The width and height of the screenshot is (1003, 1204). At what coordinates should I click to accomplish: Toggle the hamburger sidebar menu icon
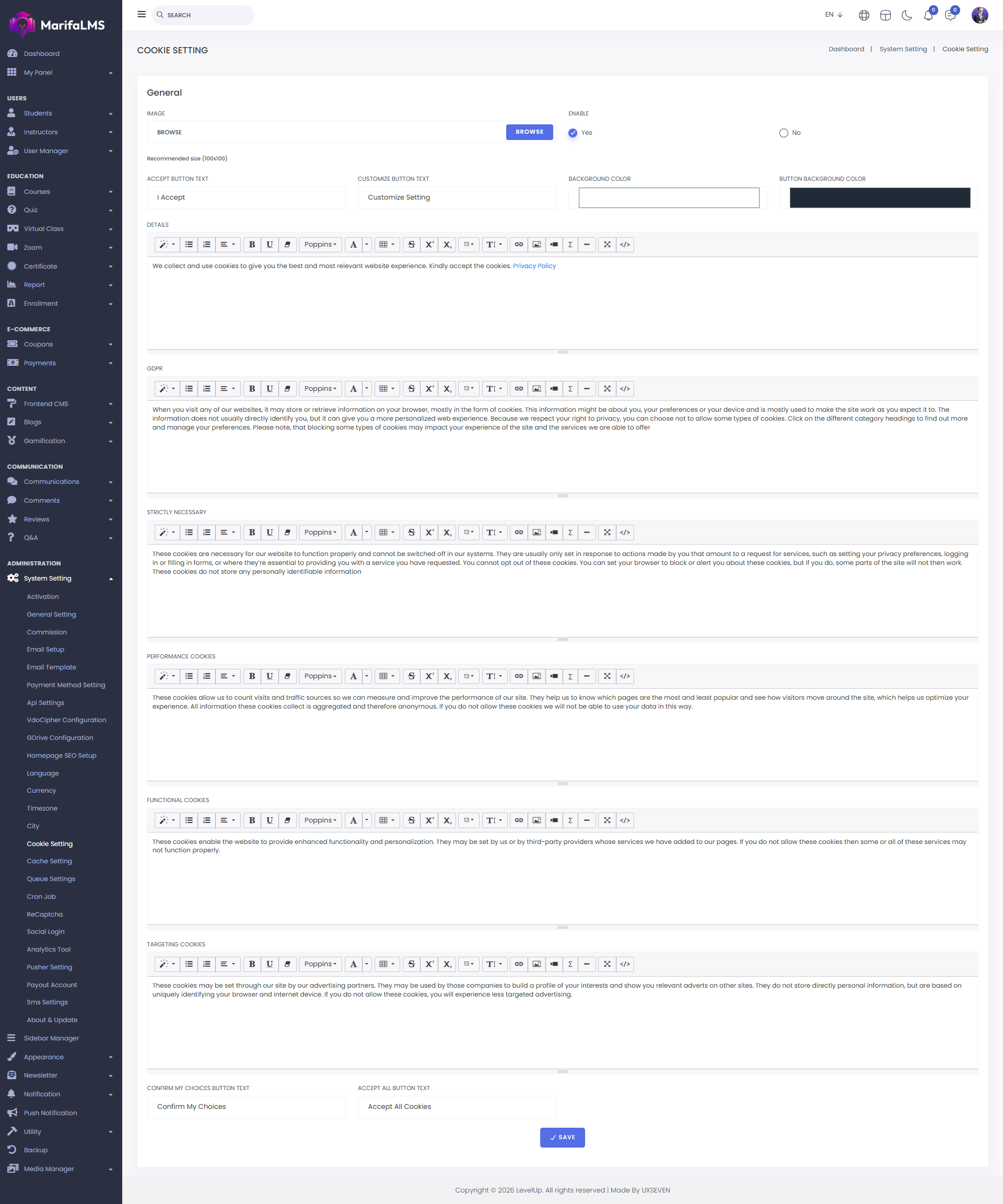tap(142, 14)
